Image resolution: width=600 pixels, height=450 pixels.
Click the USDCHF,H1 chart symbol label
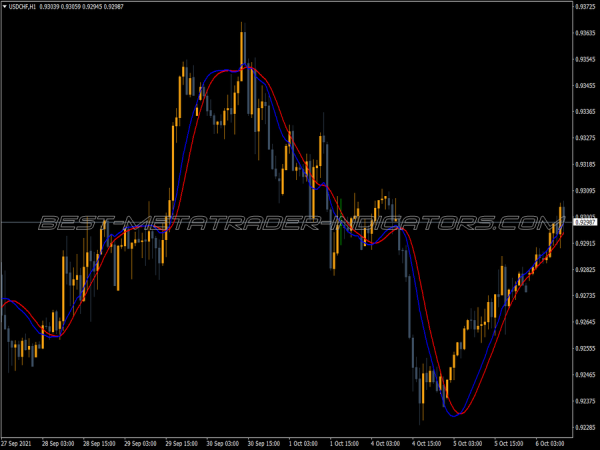[22, 7]
